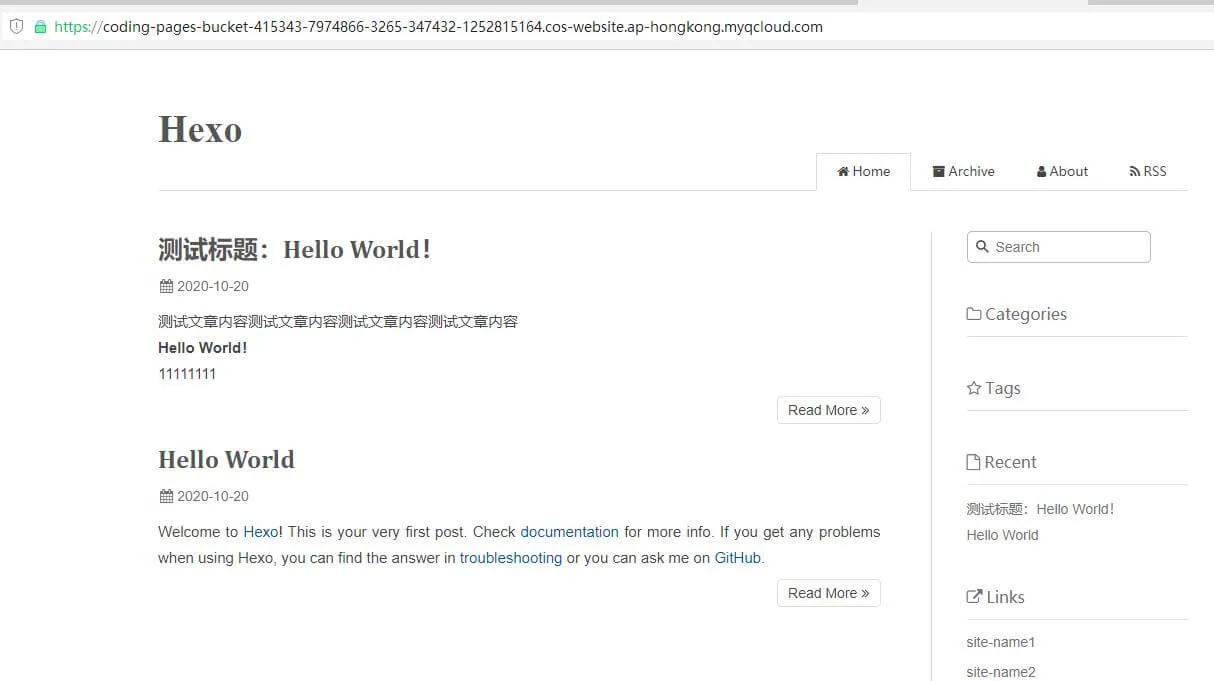
Task: Open the site-name2 link
Action: point(1001,672)
